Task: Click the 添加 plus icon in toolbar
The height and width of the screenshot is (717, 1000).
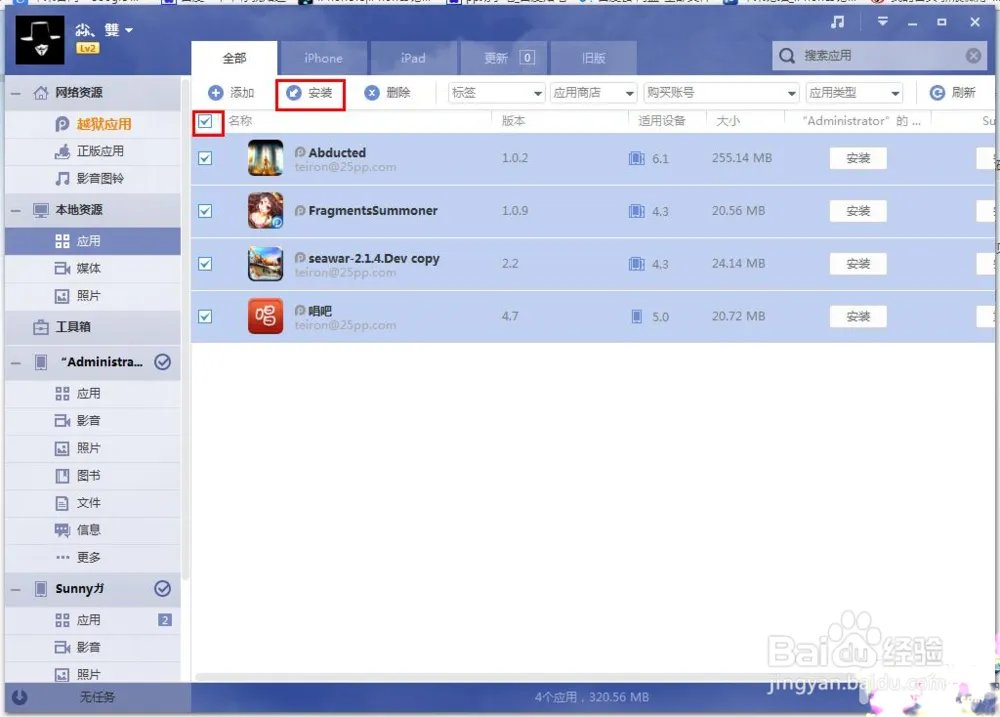Action: point(216,93)
